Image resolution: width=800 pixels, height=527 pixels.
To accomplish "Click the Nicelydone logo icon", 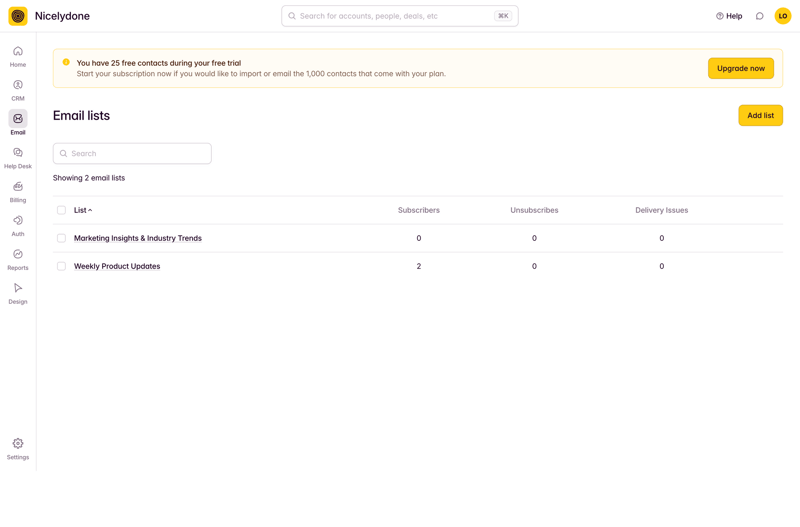I will coord(18,16).
